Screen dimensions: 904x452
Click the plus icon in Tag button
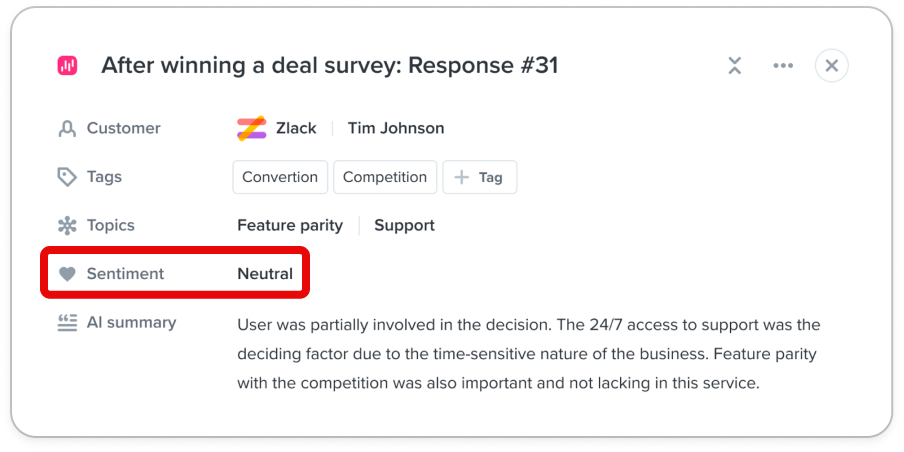tap(462, 177)
